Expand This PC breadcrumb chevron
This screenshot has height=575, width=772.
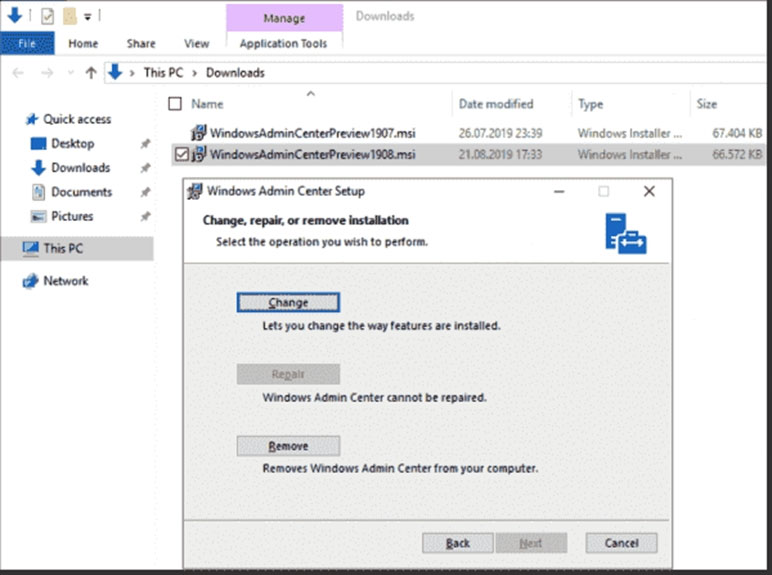(x=195, y=73)
